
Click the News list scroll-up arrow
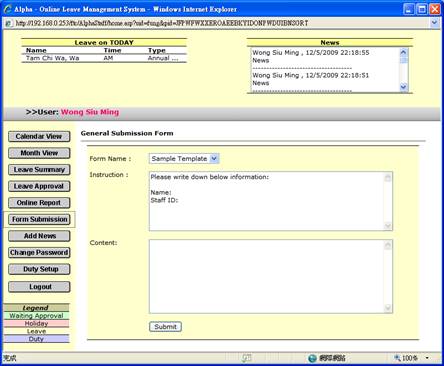point(403,52)
